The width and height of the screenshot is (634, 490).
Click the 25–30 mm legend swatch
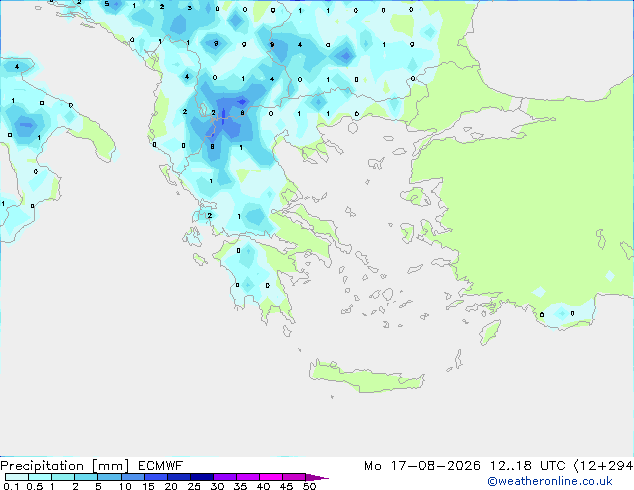201,477
